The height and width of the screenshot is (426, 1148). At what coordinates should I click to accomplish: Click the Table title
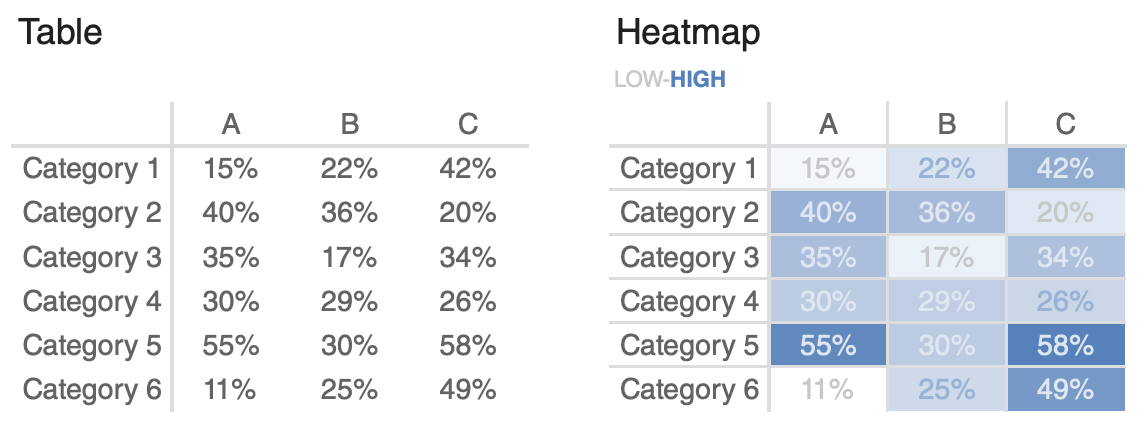[x=61, y=32]
